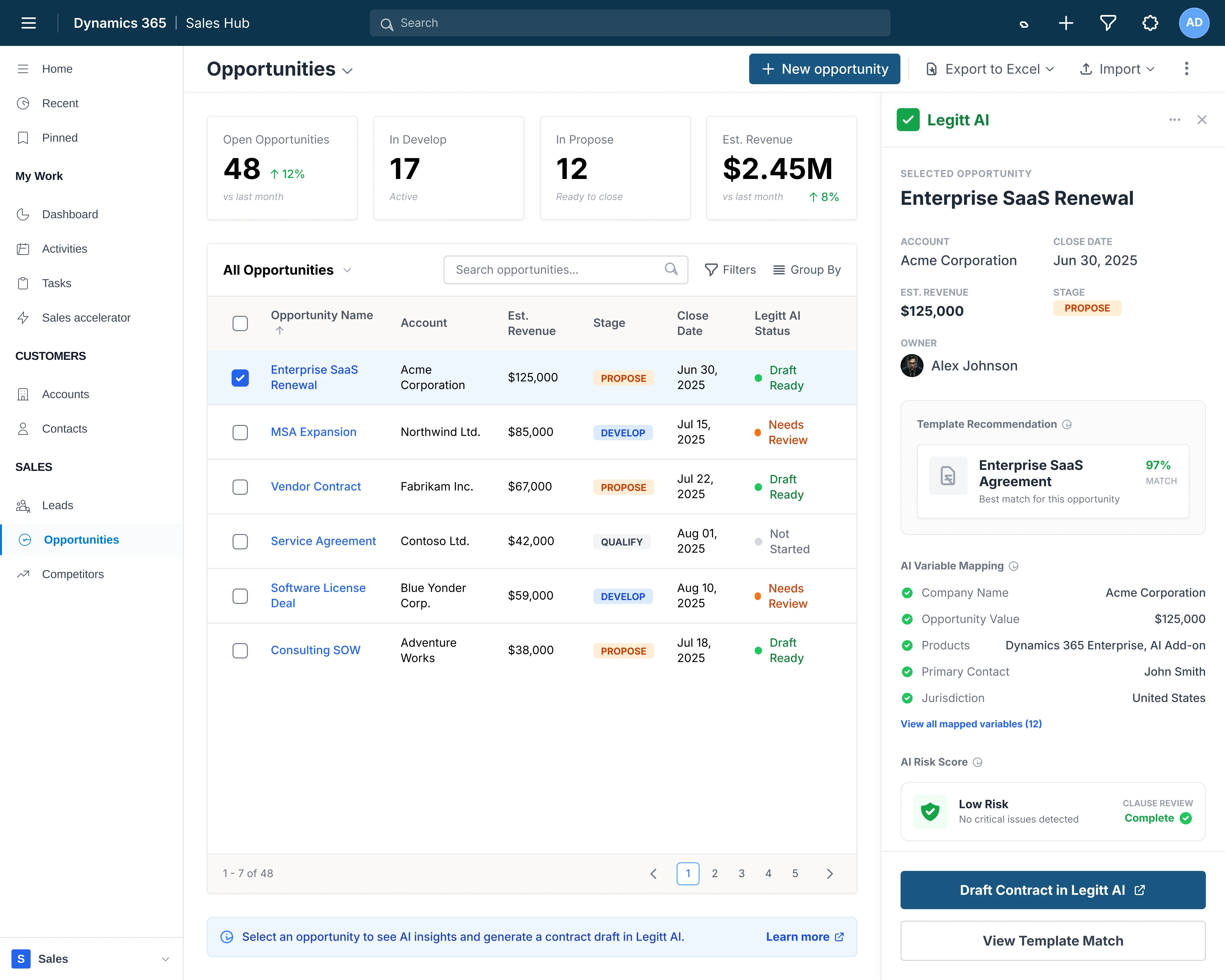Open the Export to Excel dropdown

(989, 69)
